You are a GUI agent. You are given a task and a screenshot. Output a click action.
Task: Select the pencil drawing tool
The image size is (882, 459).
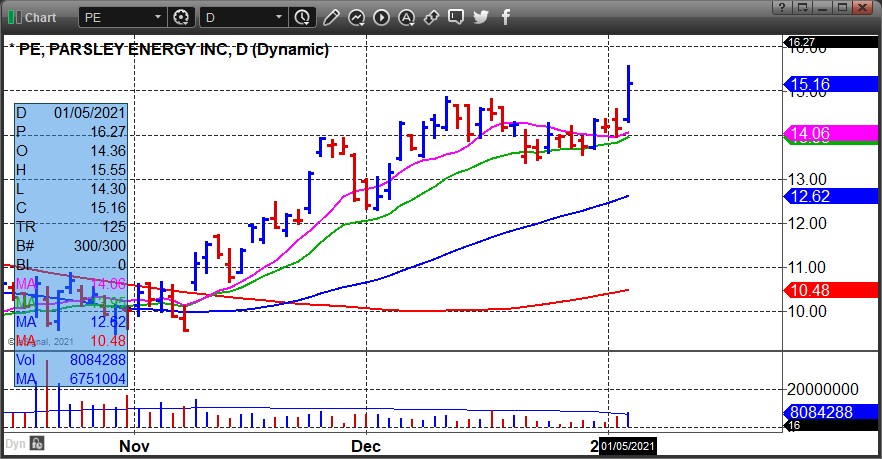(331, 17)
